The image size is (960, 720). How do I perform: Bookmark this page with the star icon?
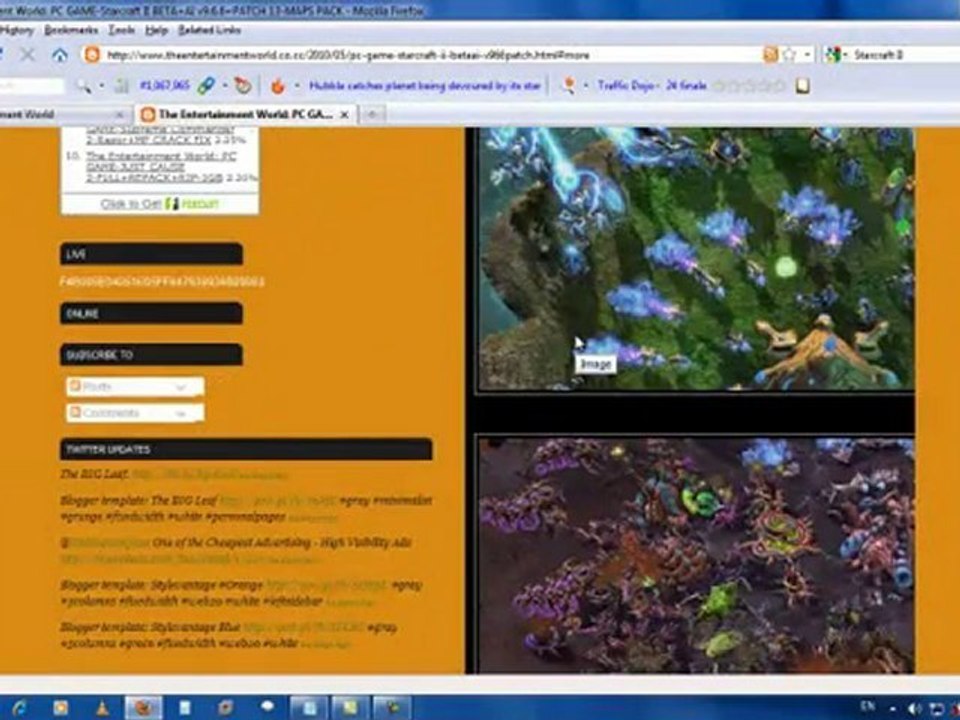click(789, 55)
